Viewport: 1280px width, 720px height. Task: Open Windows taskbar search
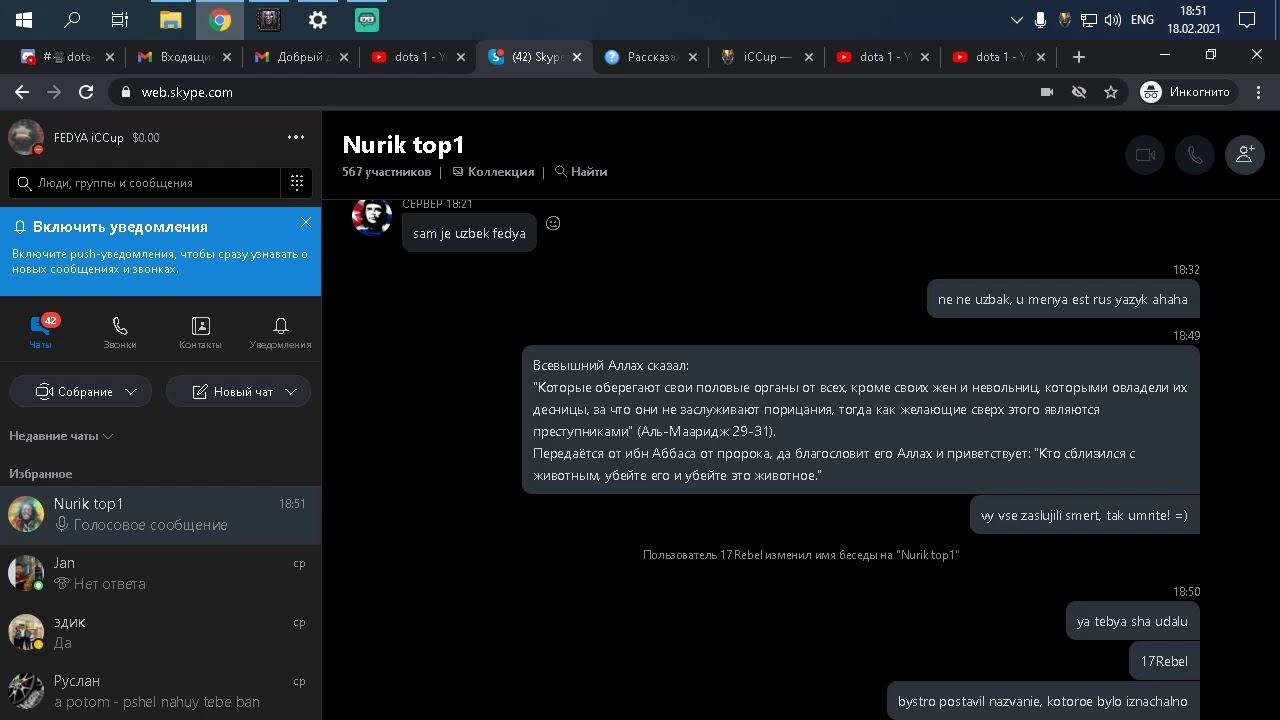[x=72, y=20]
